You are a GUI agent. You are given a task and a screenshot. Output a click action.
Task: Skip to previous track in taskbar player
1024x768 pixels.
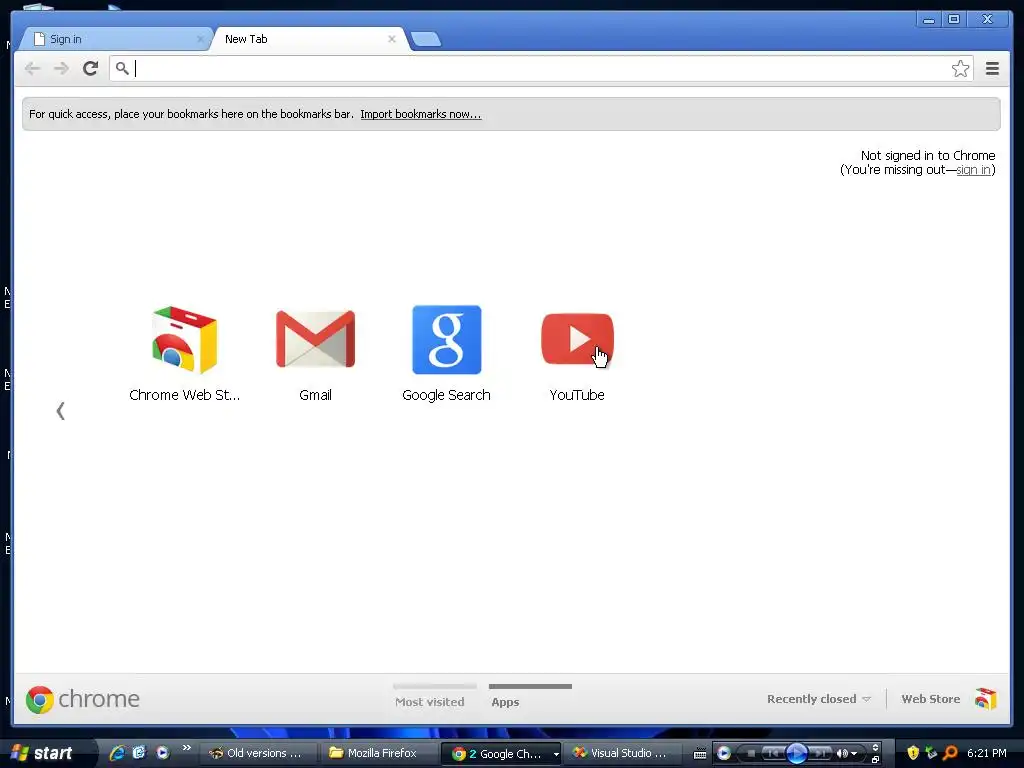772,754
